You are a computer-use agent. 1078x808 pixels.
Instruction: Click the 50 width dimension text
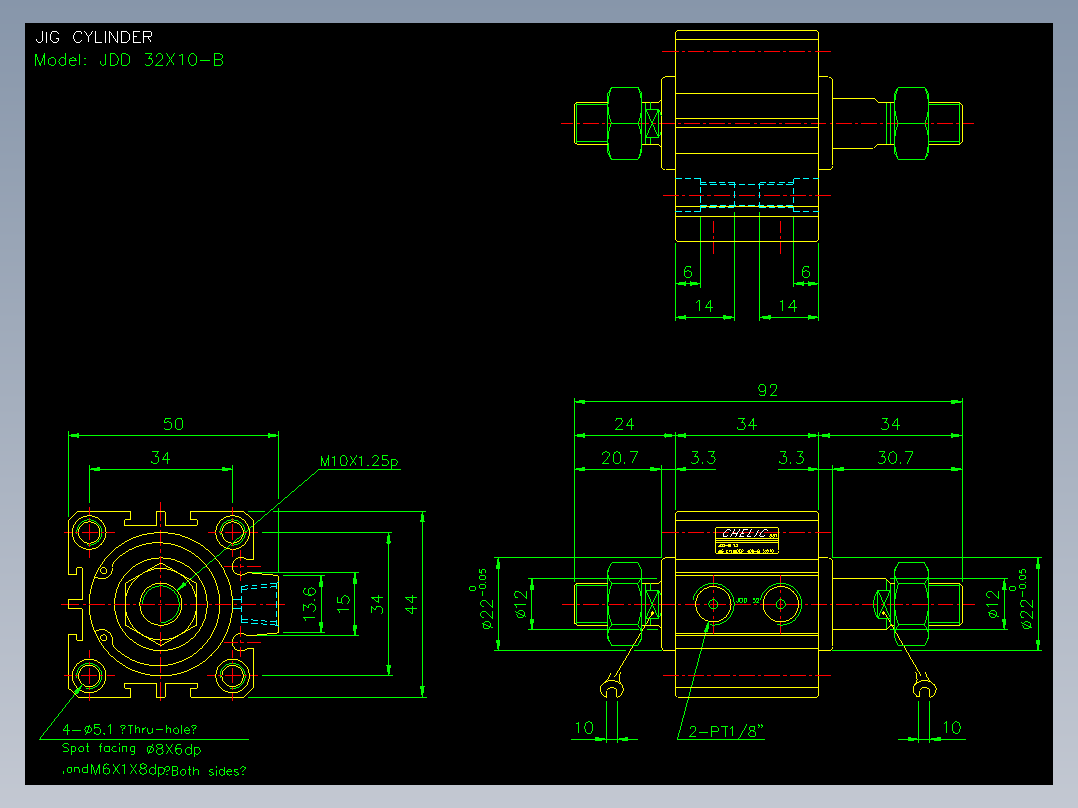173,424
